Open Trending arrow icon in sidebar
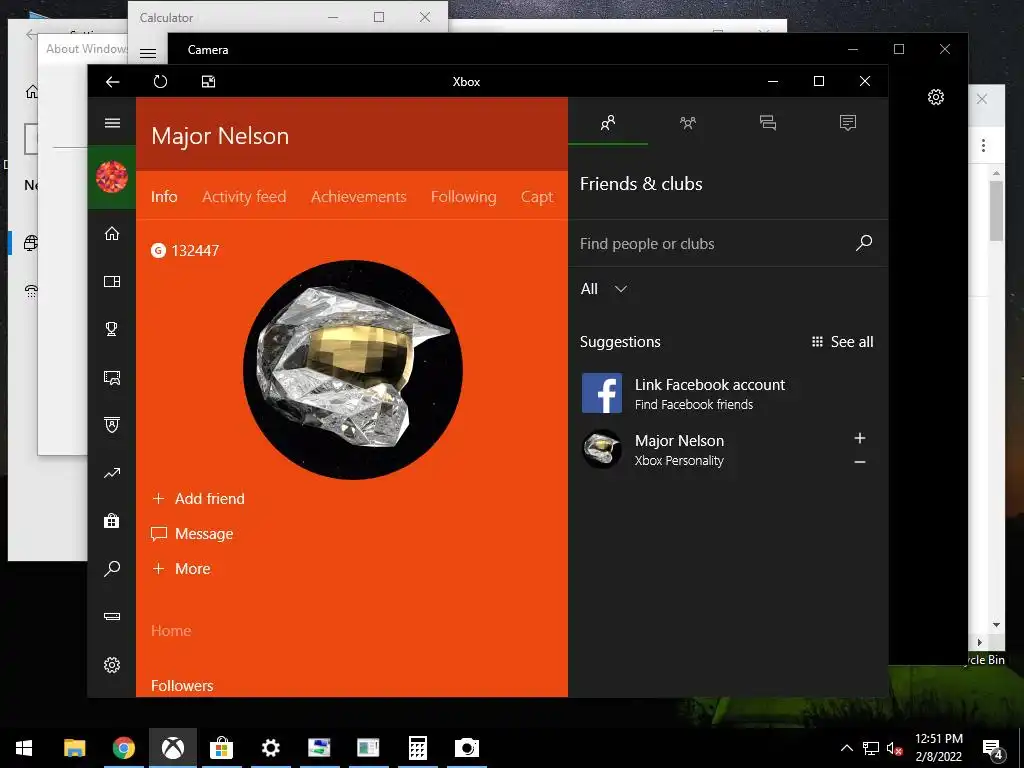The height and width of the screenshot is (768, 1024). coord(112,473)
